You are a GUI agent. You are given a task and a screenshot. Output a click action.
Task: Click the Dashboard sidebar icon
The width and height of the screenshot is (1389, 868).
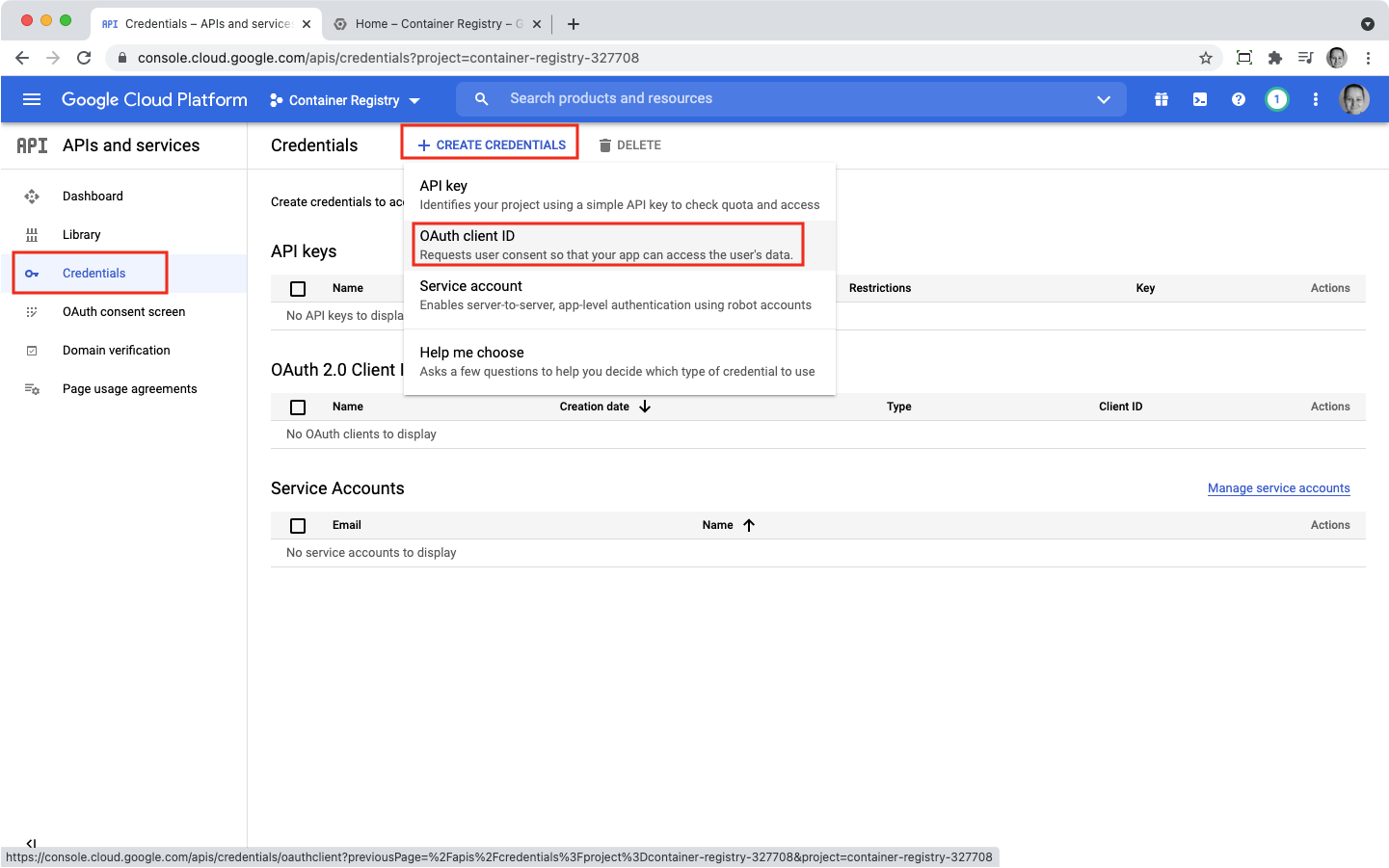pyautogui.click(x=32, y=197)
